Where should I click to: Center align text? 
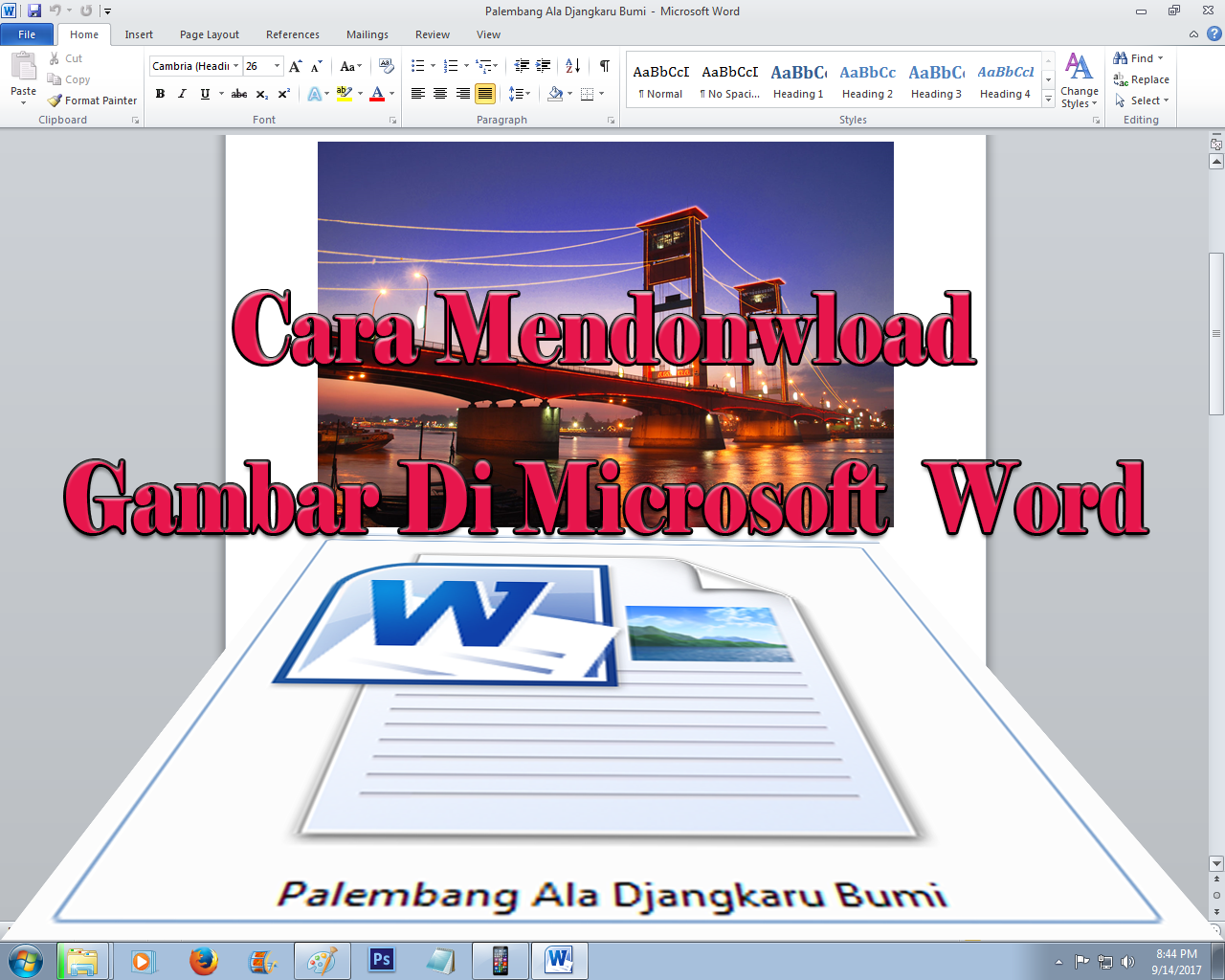coord(440,94)
